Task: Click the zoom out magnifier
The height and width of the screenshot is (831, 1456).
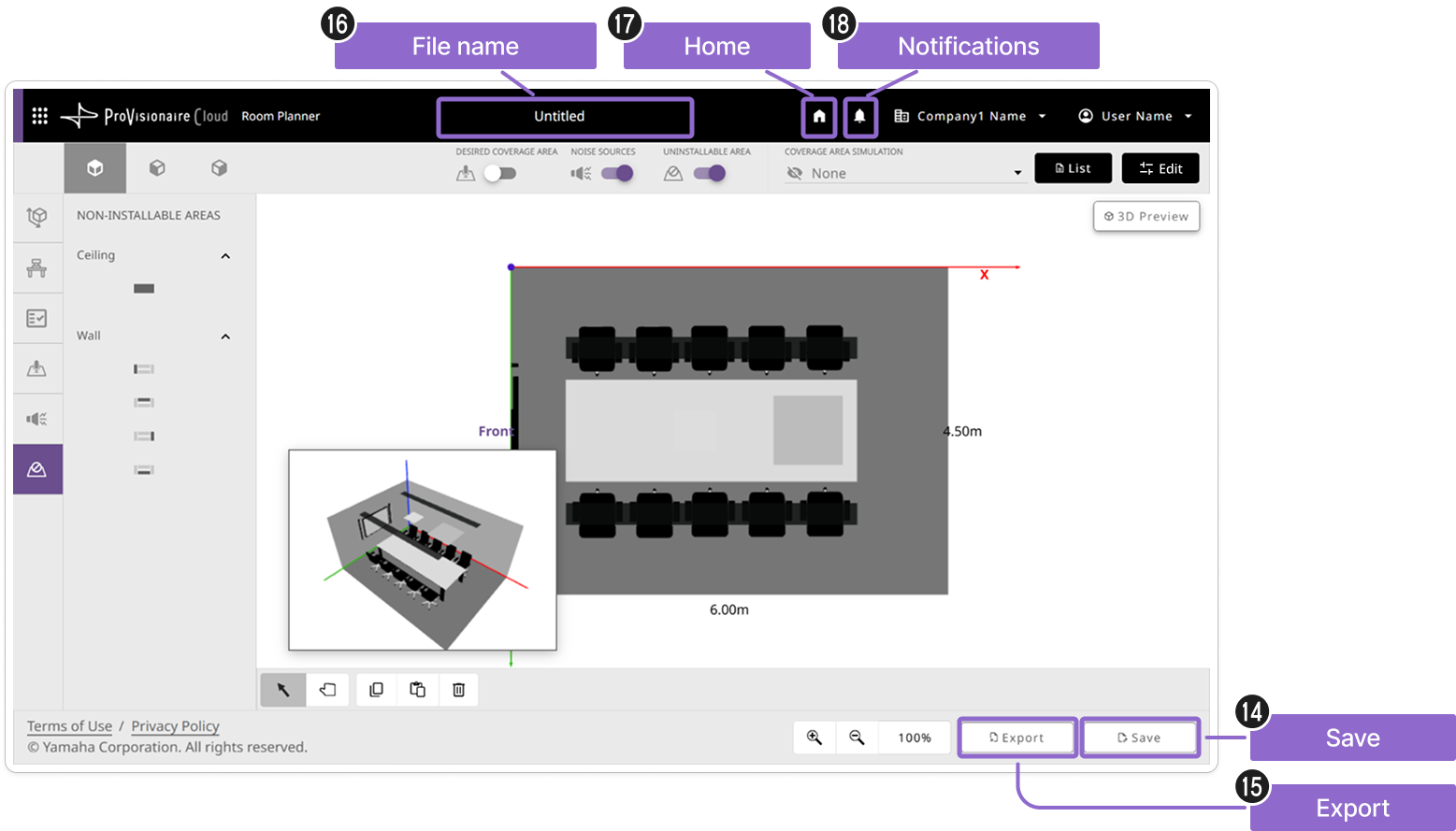Action: tap(857, 738)
